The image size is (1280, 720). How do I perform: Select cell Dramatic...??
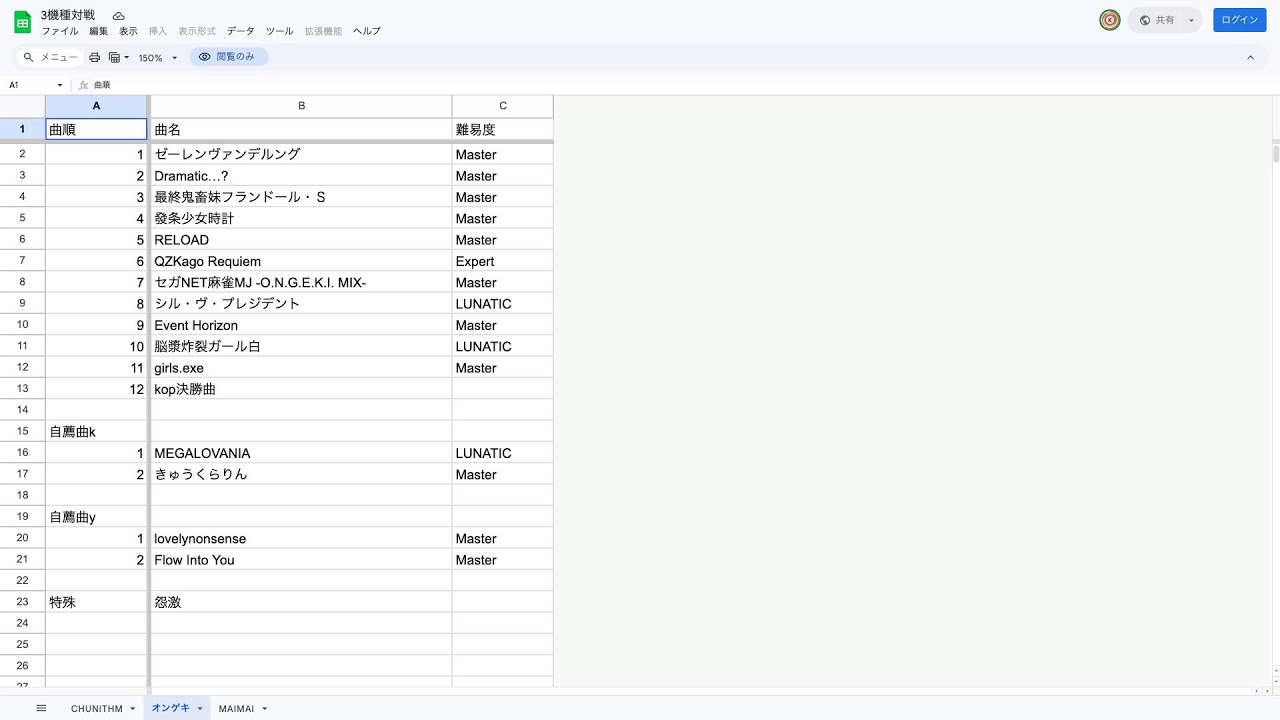301,176
